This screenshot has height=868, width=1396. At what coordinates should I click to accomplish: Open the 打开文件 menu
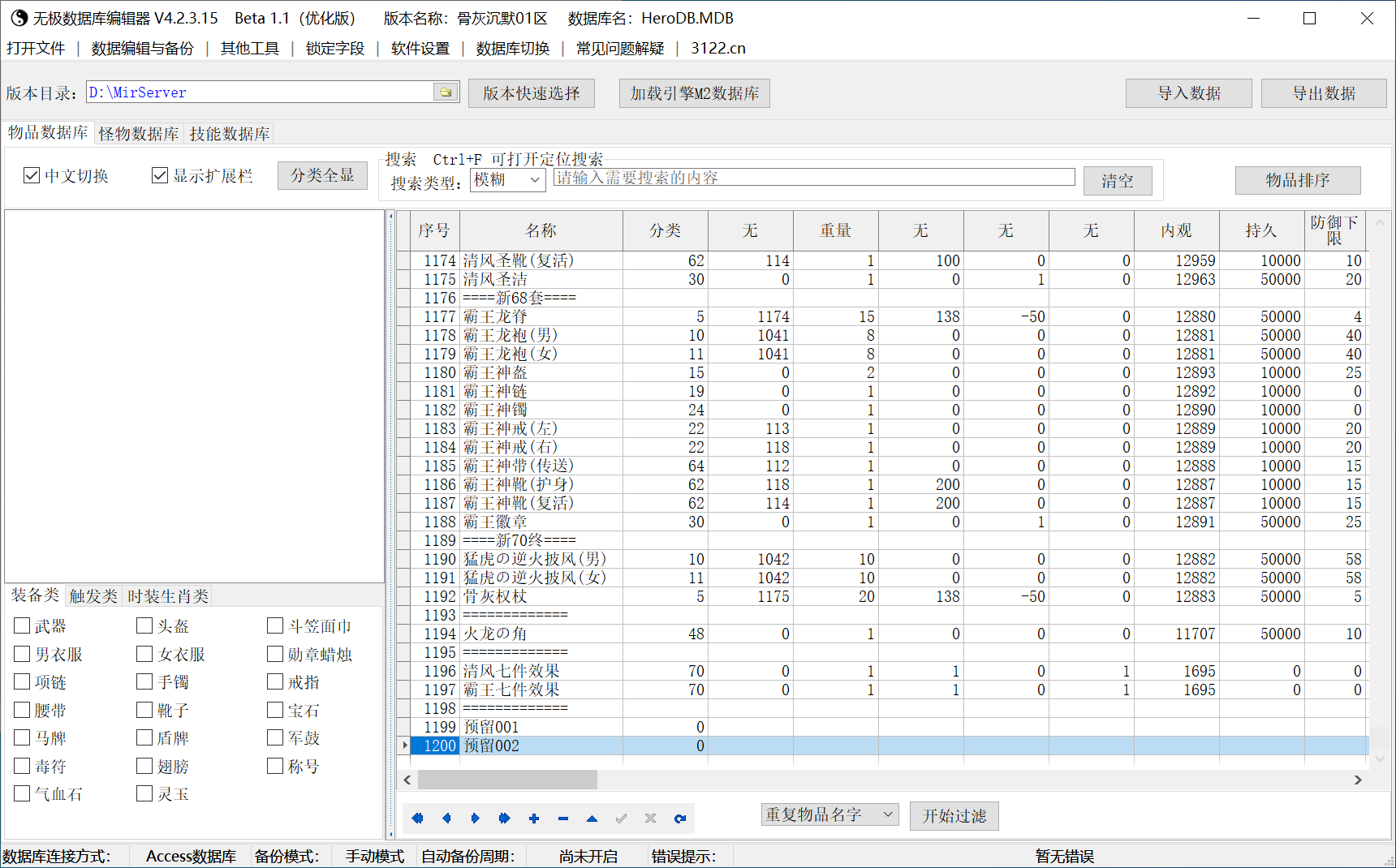(36, 49)
